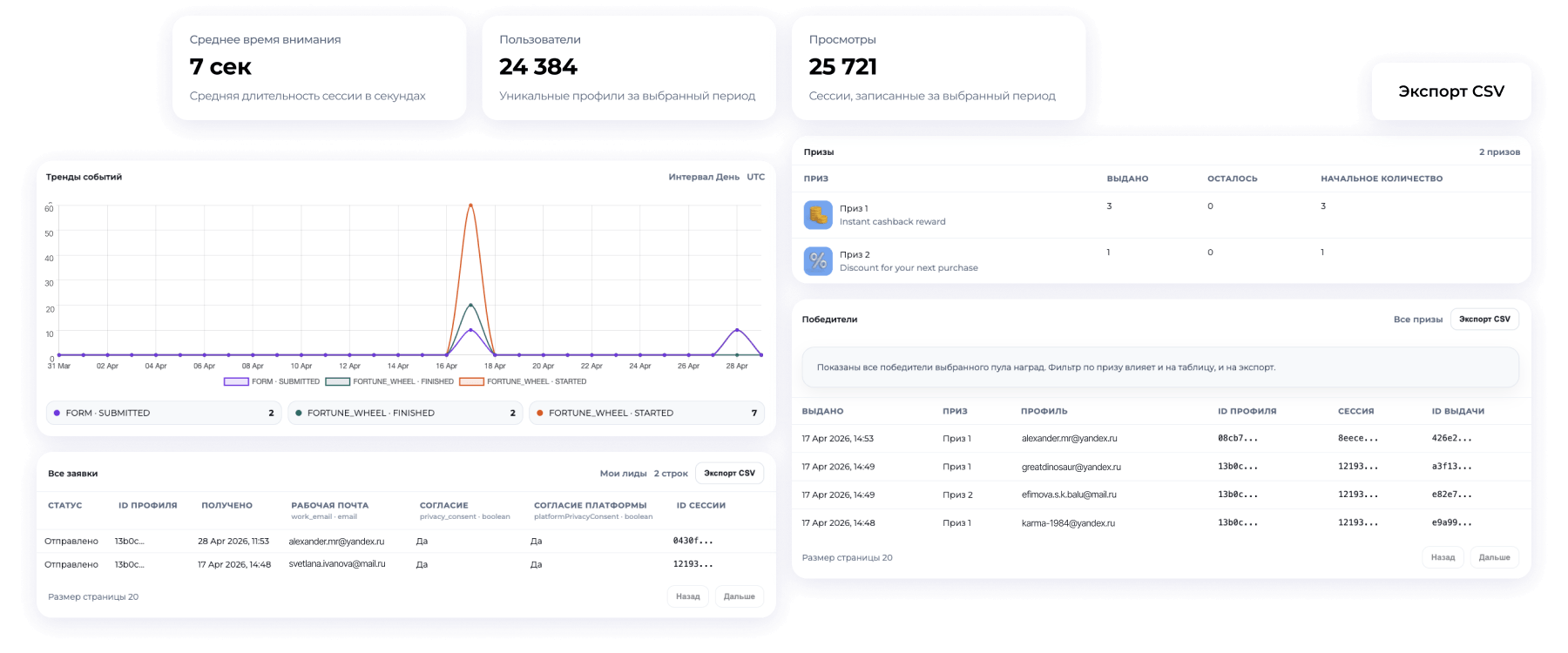Select the FORM · SUBMITTED event chip
The height and width of the screenshot is (653, 1568).
pyautogui.click(x=164, y=413)
